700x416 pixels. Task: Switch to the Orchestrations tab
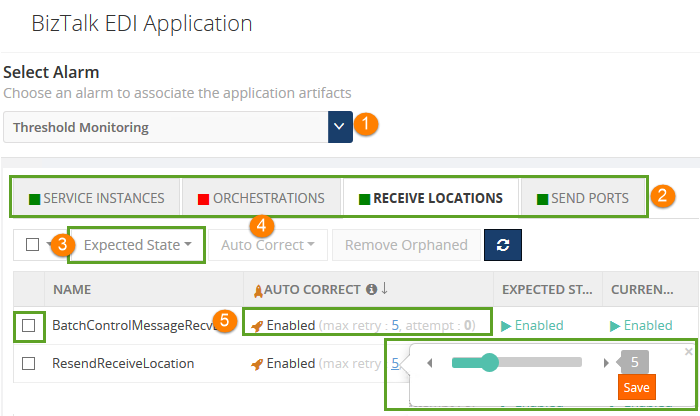(x=262, y=198)
